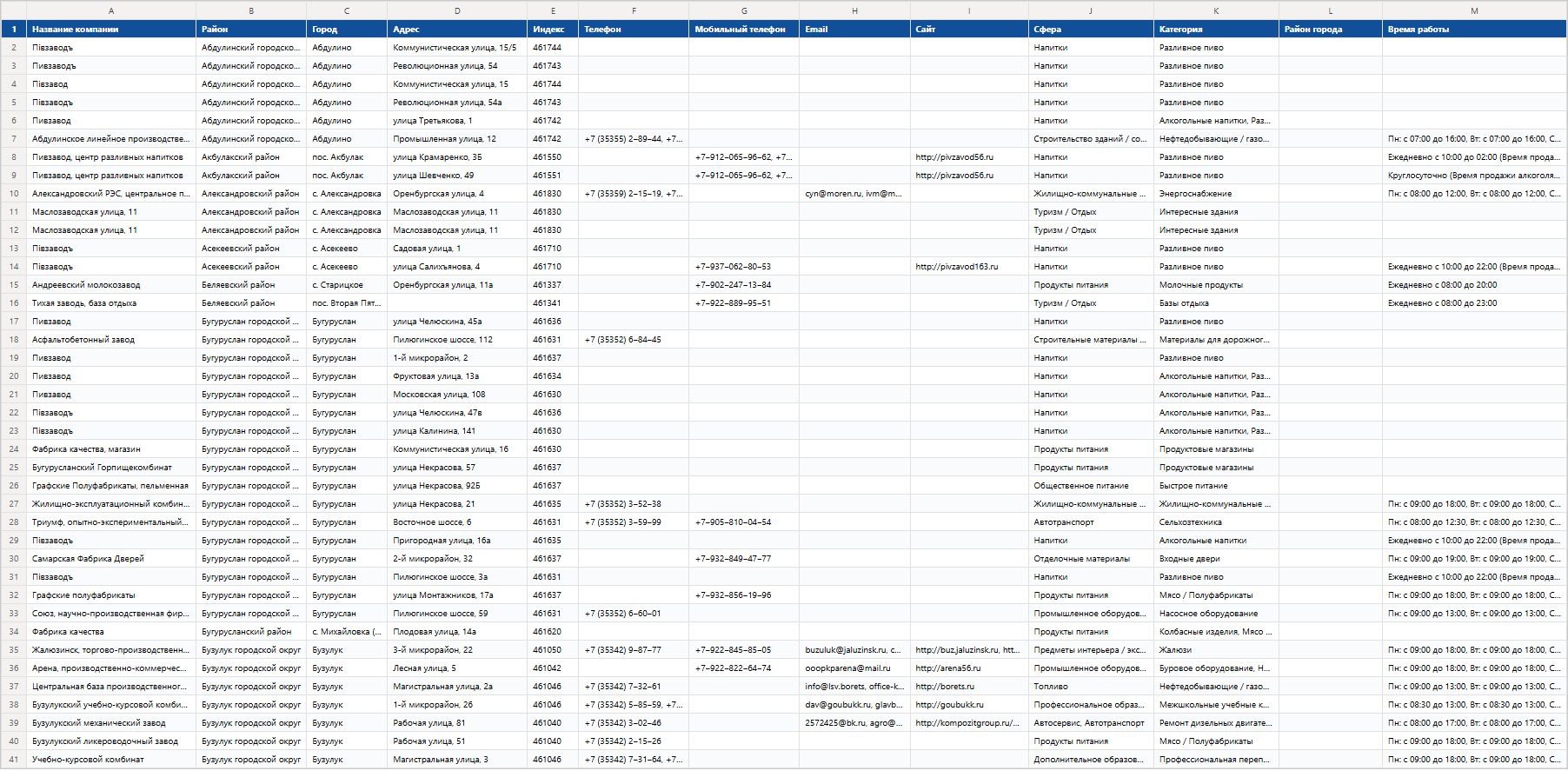1568x784 pixels.
Task: Select the address 'Садовая улица, 1'
Action: 457,249
